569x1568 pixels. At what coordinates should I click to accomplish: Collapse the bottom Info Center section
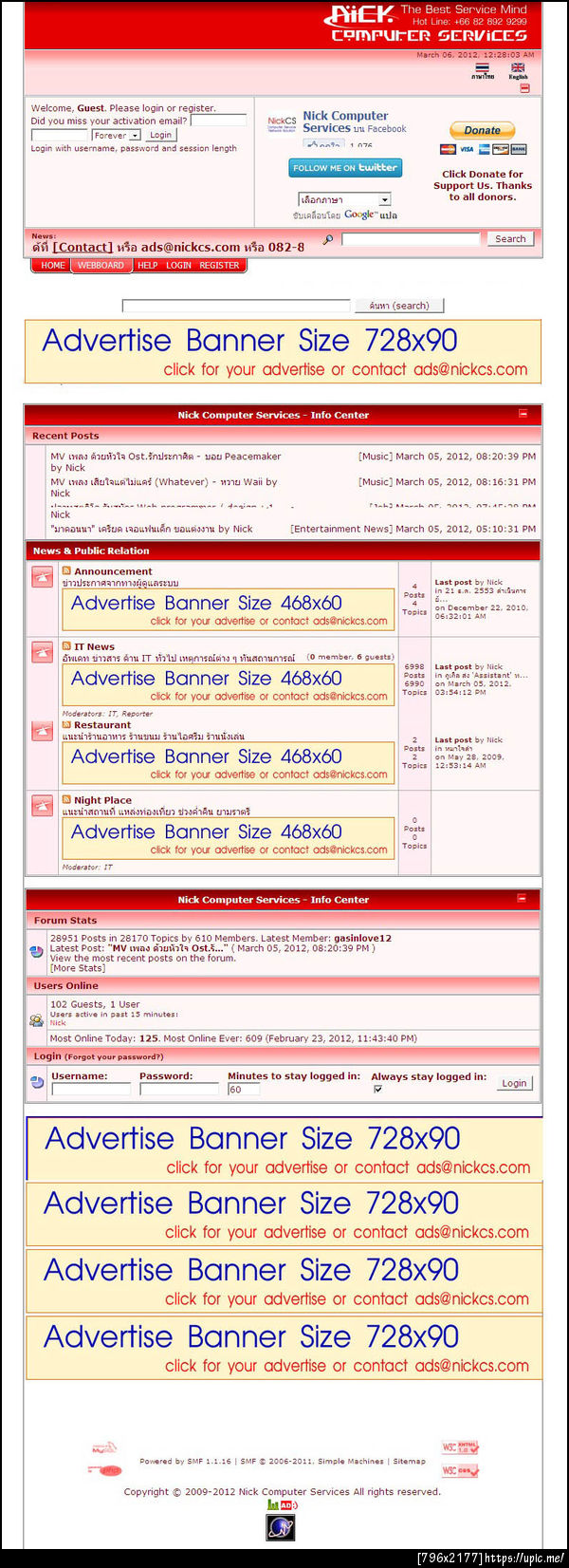522,898
